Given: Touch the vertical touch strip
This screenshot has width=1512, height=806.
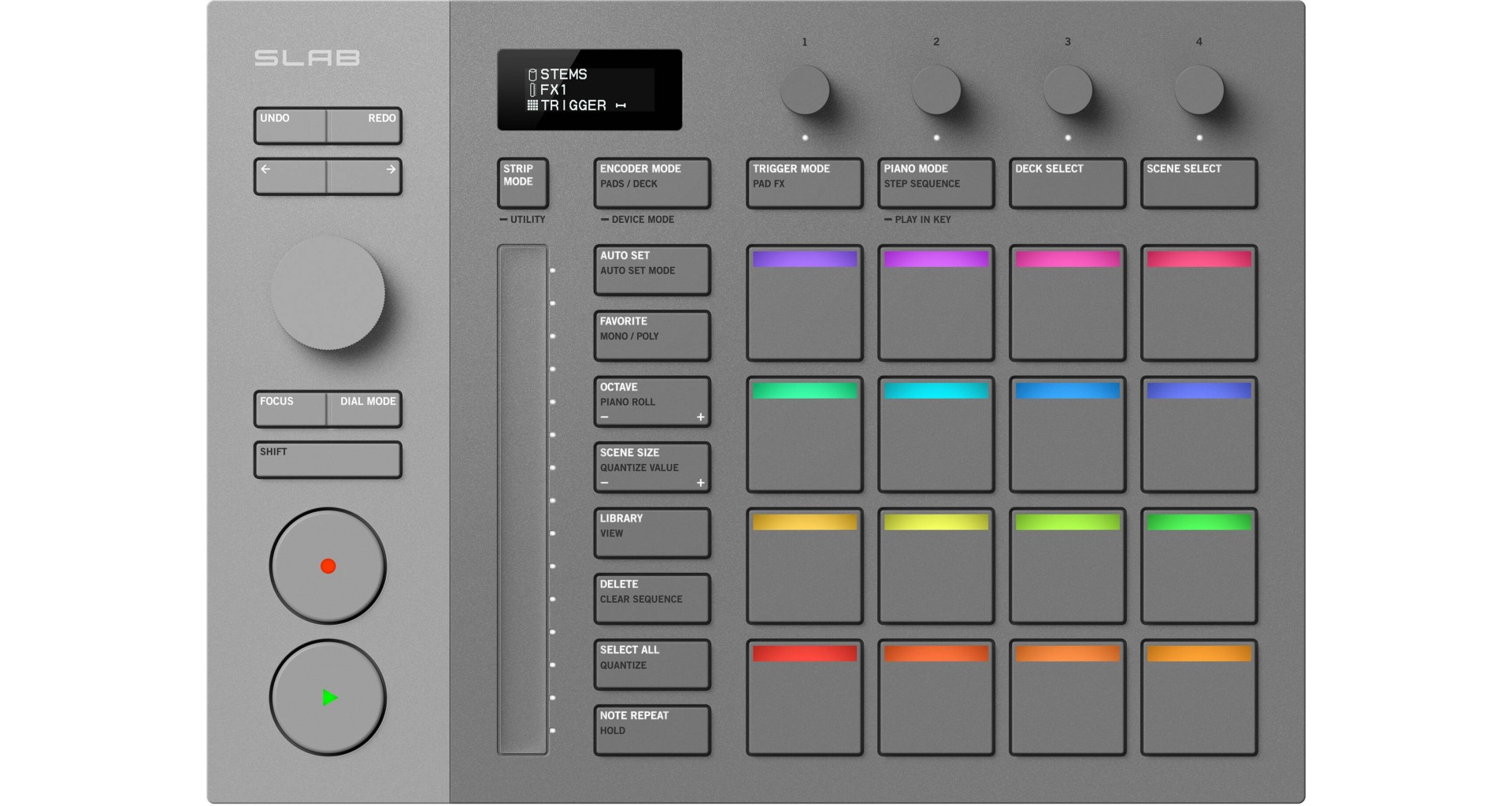Looking at the screenshot, I should point(522,500).
